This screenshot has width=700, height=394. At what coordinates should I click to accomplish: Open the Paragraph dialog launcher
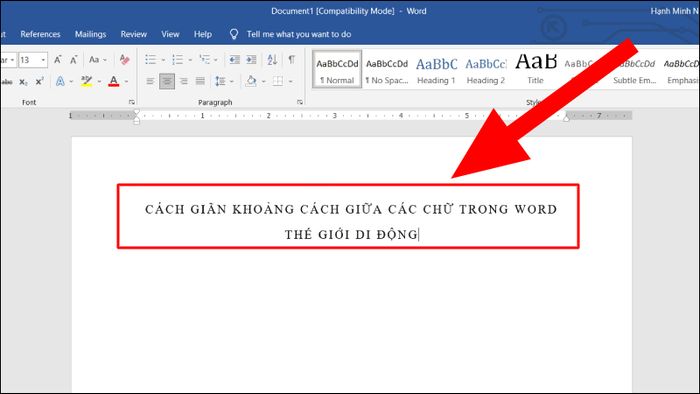(x=300, y=102)
